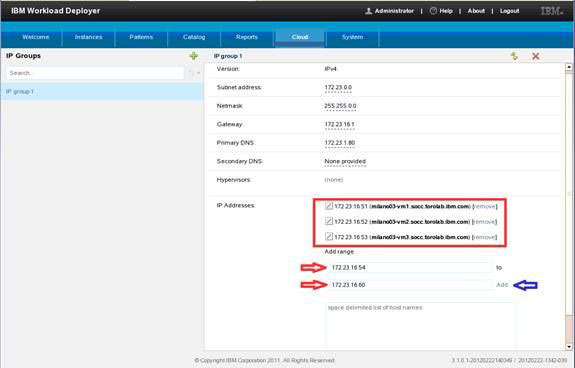Toggle checkbox for 172.23.16.53 address
The image size is (575, 368).
point(329,237)
